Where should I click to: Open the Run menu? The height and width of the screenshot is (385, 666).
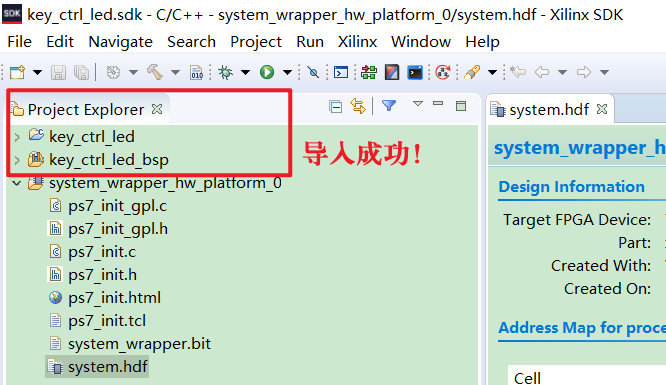310,42
